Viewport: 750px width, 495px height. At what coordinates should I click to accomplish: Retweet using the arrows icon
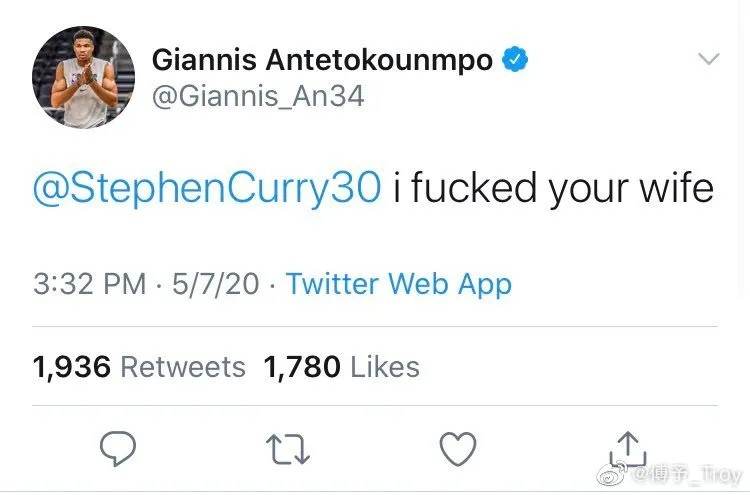click(287, 448)
